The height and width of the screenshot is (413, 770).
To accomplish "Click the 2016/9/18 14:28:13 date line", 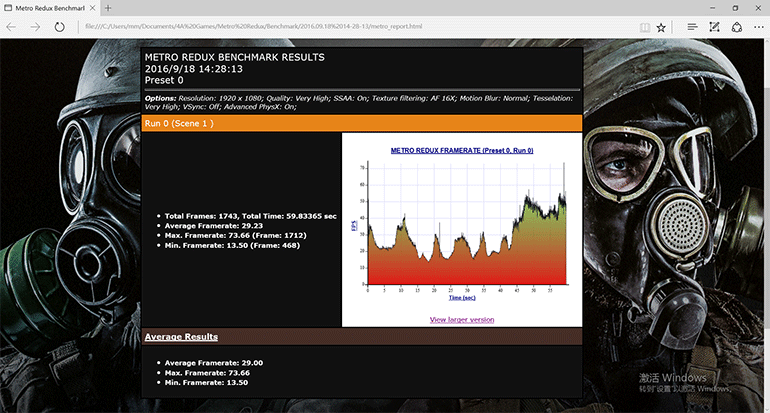I will [x=193, y=69].
